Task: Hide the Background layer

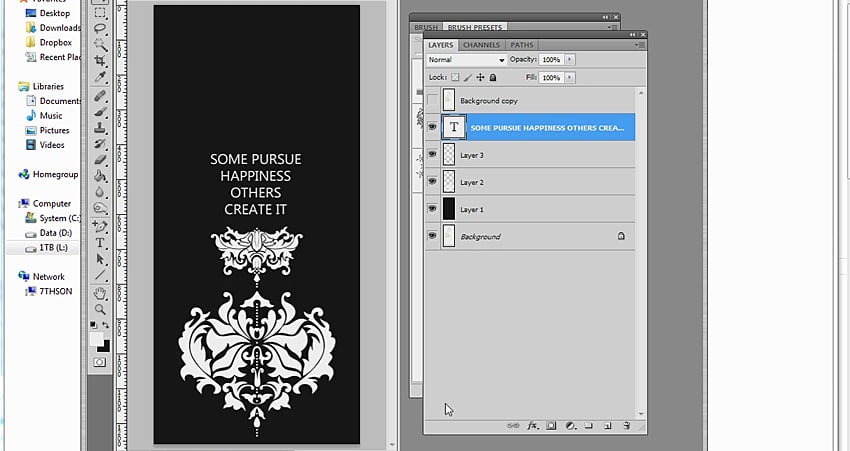Action: pos(432,236)
